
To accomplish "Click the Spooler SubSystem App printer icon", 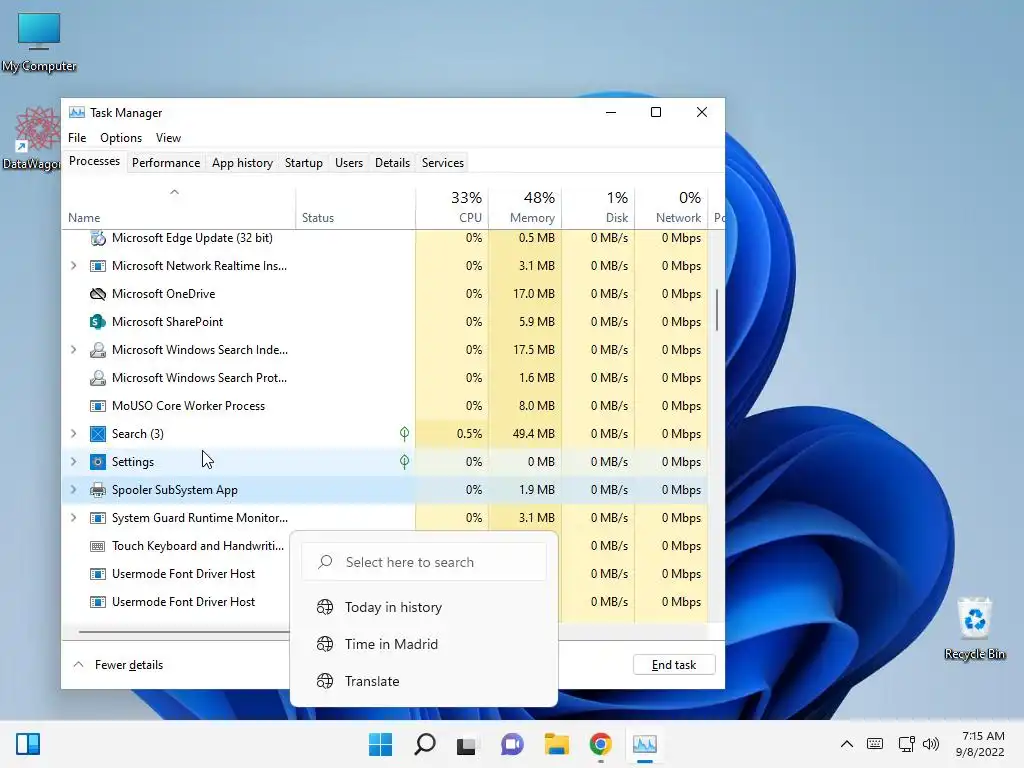I will [x=98, y=490].
